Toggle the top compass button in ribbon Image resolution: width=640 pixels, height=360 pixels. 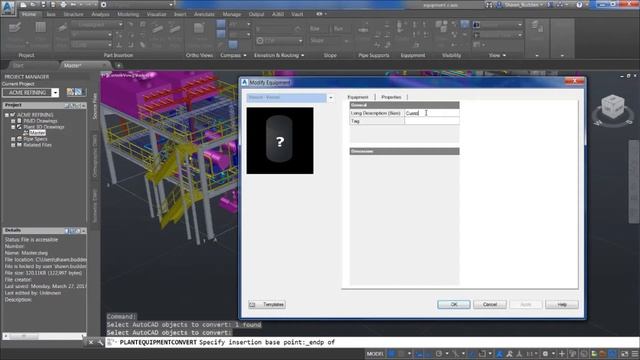(x=221, y=24)
